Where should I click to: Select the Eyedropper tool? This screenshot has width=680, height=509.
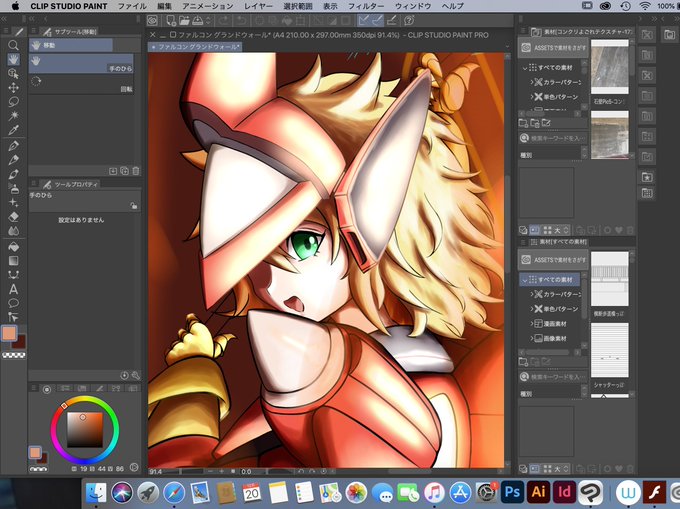coord(13,130)
